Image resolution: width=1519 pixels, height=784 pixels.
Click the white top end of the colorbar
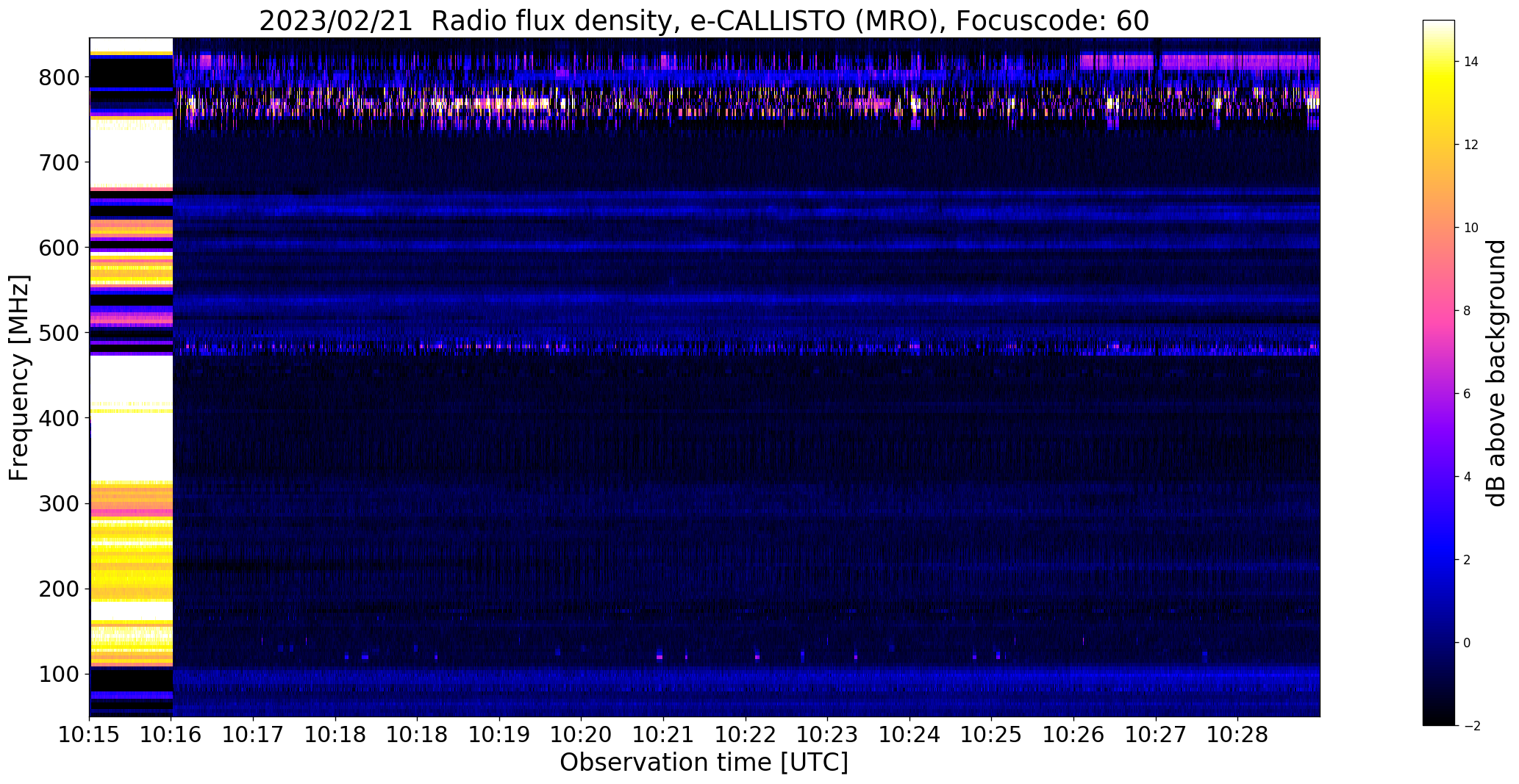point(1439,26)
